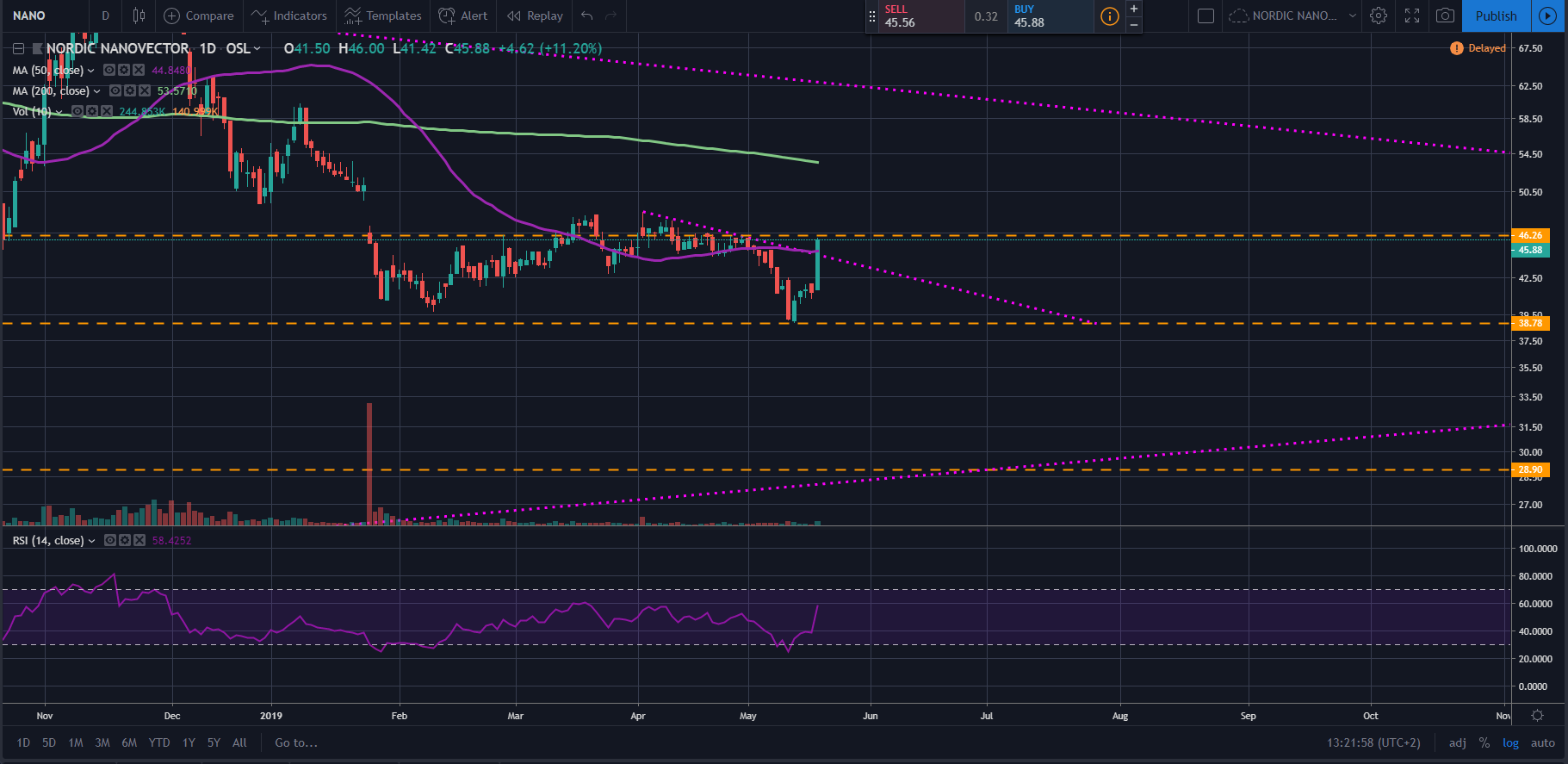Select the 5Y time range

tap(214, 742)
